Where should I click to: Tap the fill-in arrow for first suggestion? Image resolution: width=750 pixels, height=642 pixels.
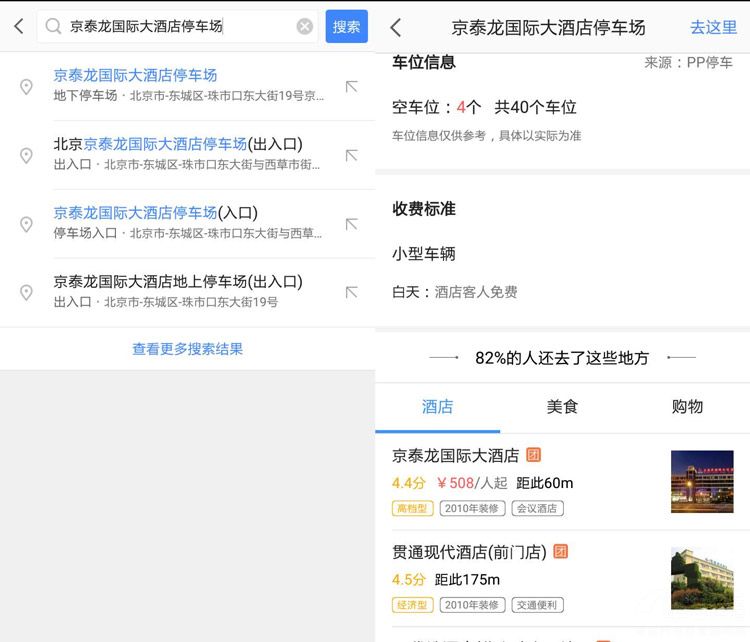[x=351, y=87]
